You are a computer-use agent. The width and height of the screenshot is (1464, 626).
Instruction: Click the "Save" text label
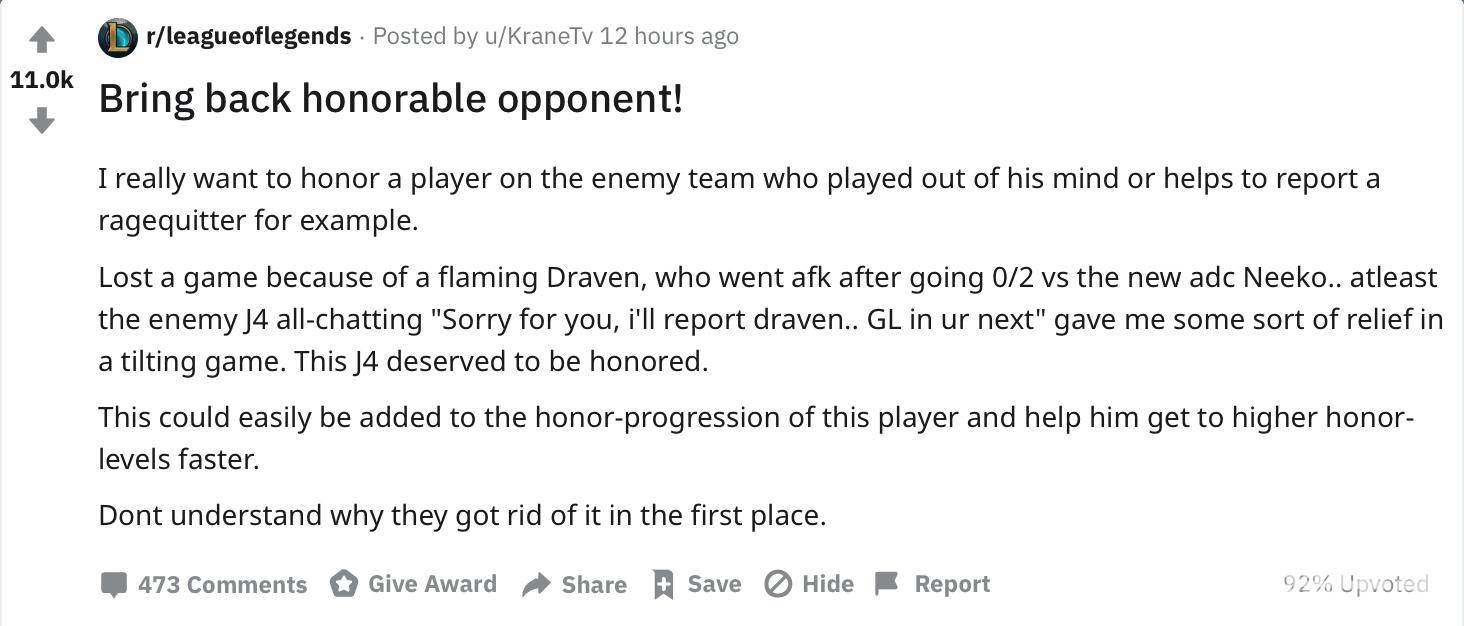click(x=714, y=584)
